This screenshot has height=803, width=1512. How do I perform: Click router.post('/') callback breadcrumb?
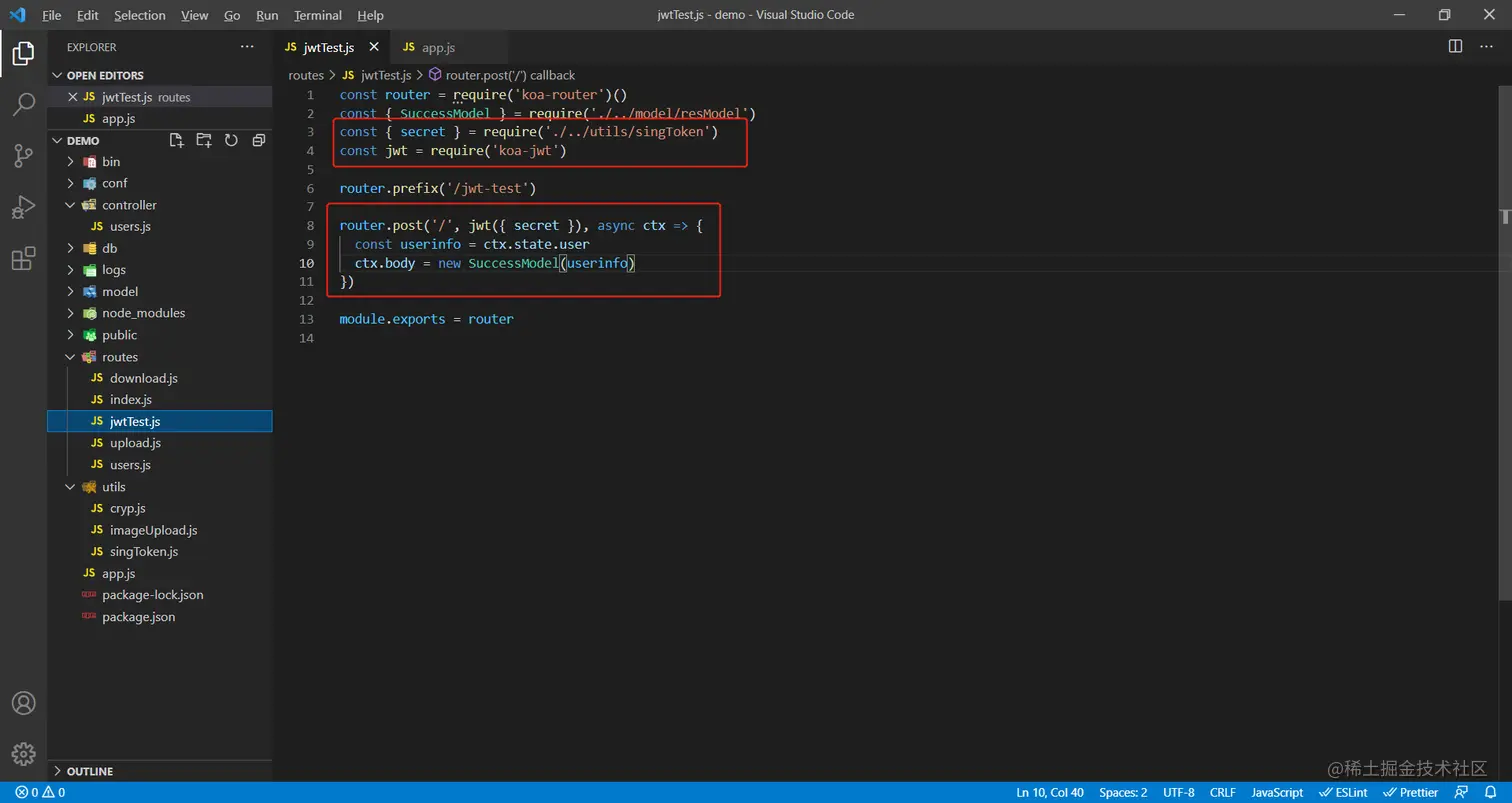click(502, 75)
